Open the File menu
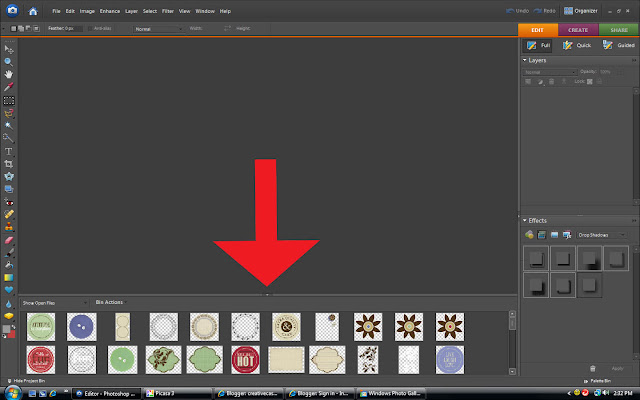Image resolution: width=640 pixels, height=400 pixels. pyautogui.click(x=56, y=11)
